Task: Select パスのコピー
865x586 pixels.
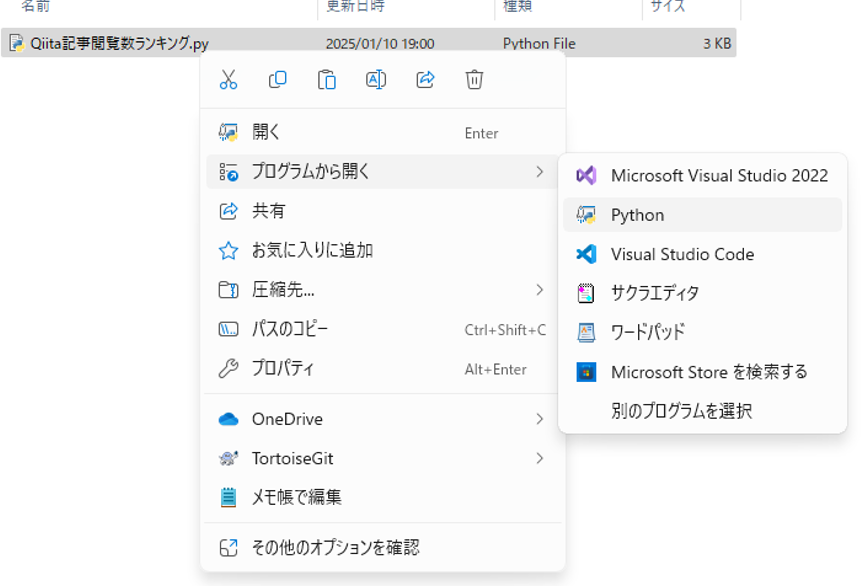Action: (x=382, y=329)
